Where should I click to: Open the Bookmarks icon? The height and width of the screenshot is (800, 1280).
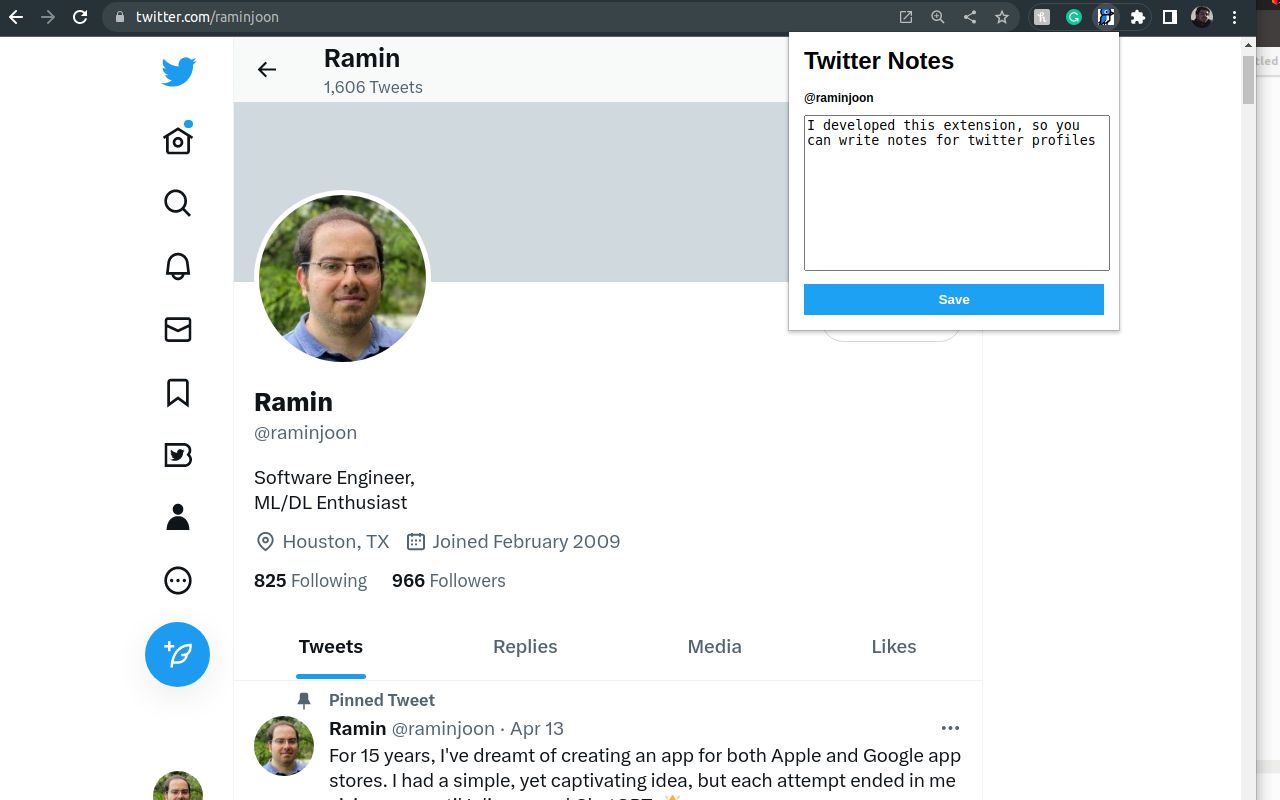coord(177,393)
